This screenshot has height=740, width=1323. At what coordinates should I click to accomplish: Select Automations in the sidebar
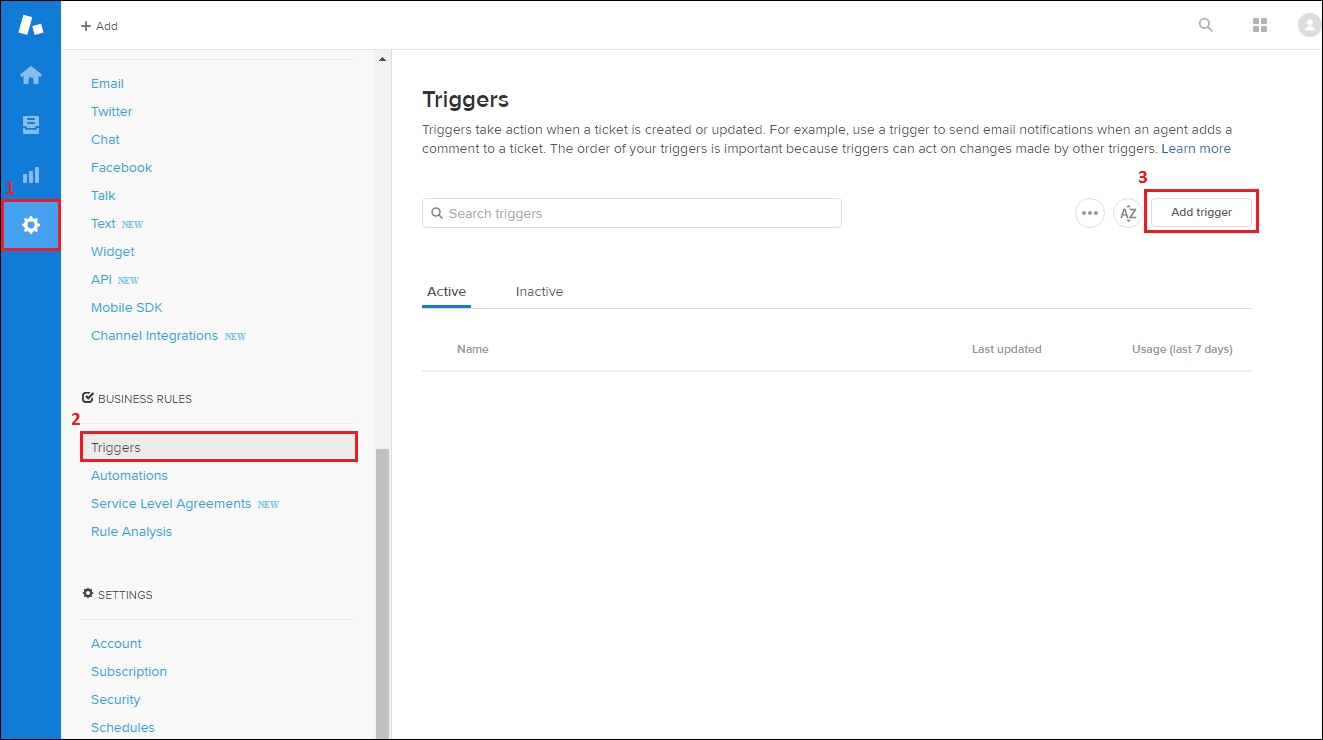[x=129, y=475]
